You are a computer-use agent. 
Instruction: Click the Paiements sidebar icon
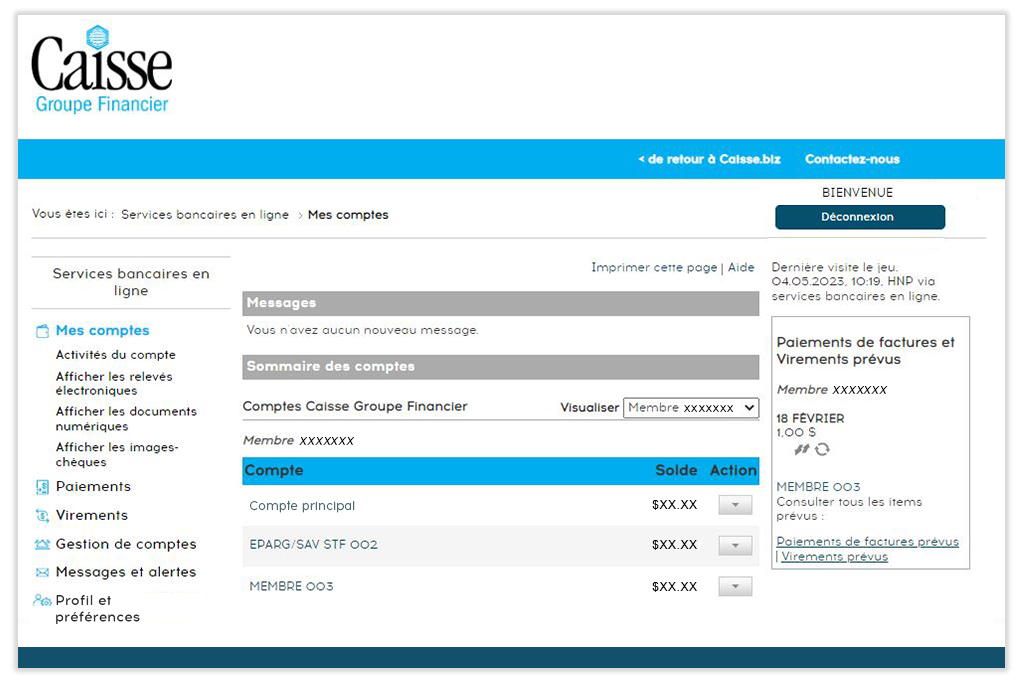click(x=42, y=487)
